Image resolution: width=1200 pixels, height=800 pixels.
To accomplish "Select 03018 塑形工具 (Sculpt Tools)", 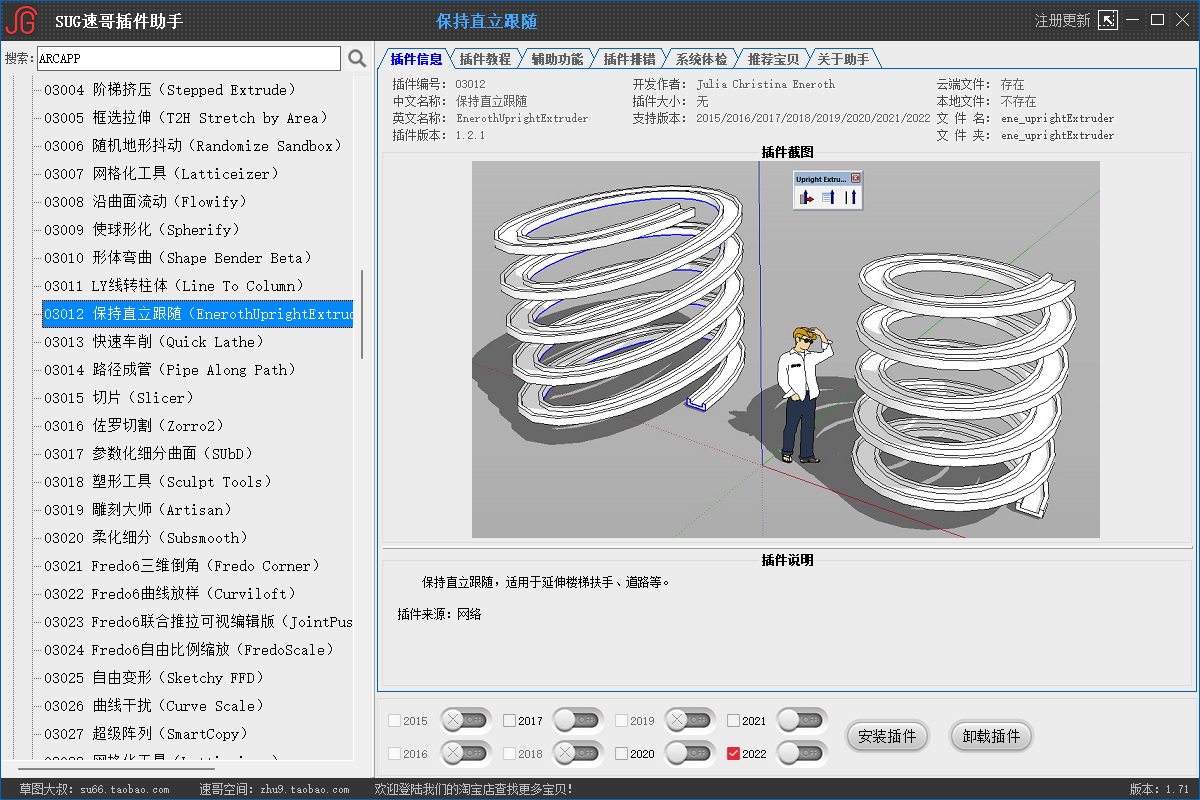I will pyautogui.click(x=158, y=482).
